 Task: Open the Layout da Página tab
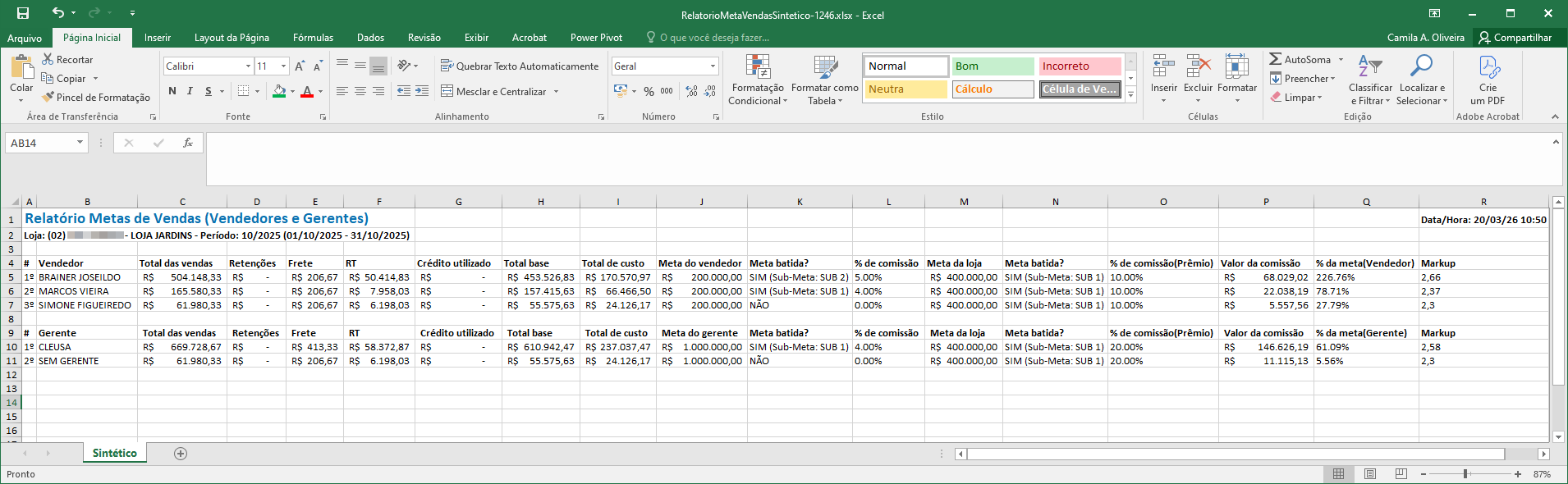[x=232, y=38]
